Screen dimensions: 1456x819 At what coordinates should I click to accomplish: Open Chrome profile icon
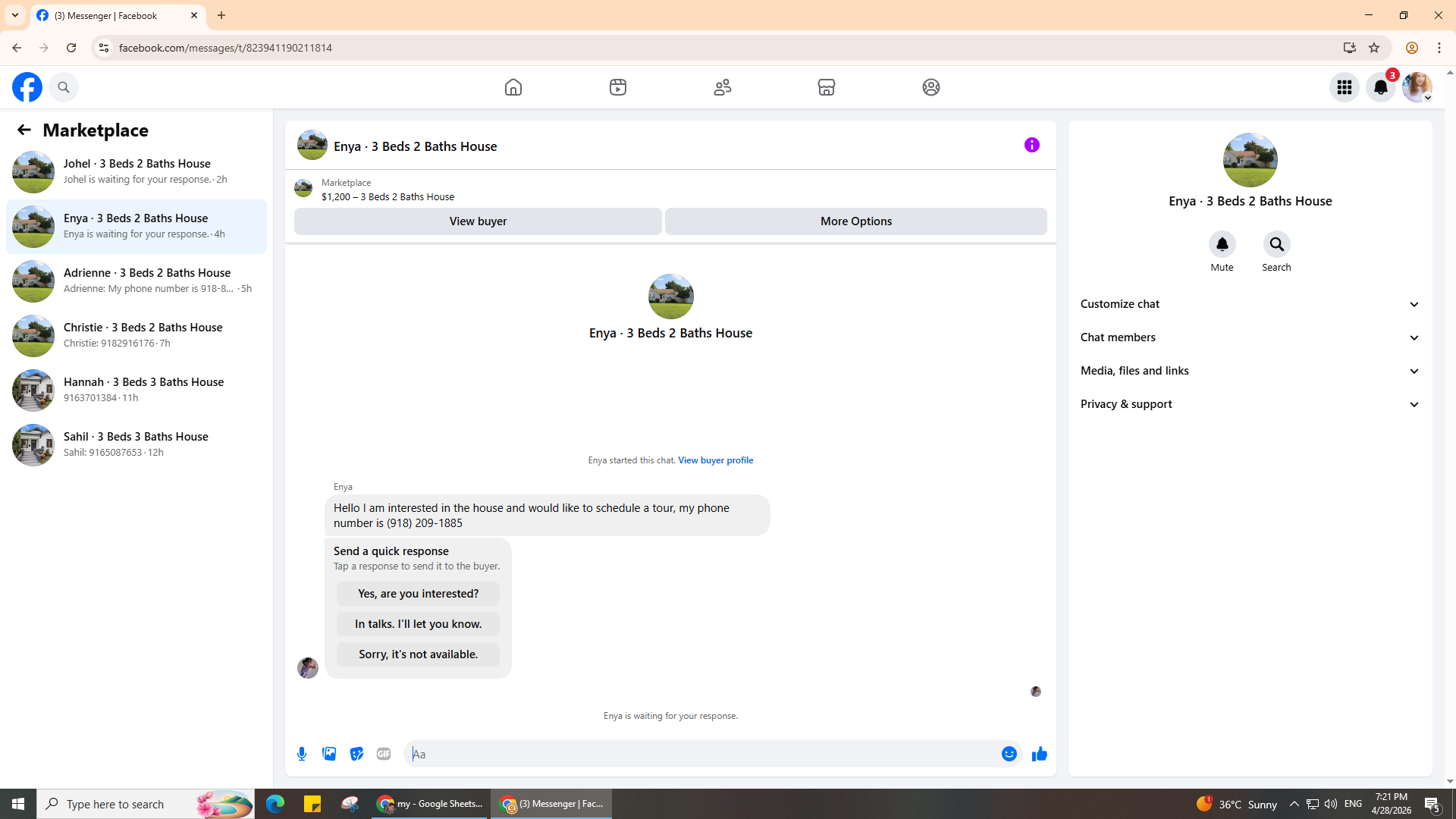pyautogui.click(x=1411, y=48)
